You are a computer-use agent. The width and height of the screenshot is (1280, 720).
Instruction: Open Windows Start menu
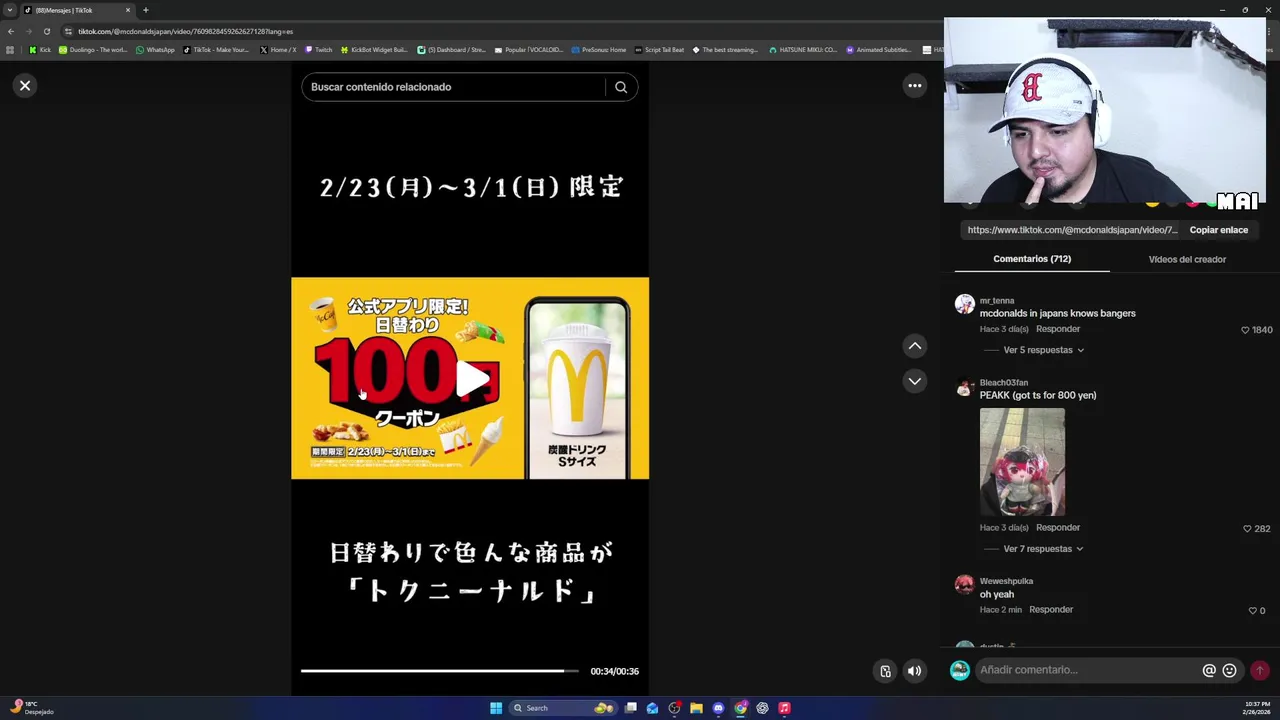(x=496, y=708)
